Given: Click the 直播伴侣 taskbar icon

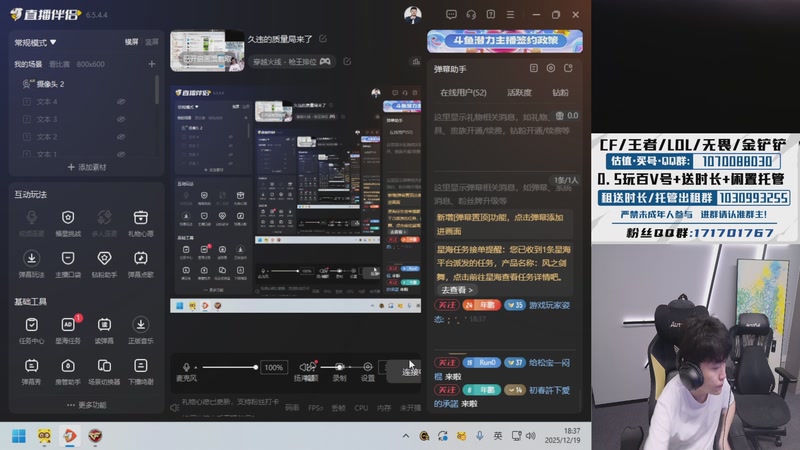Looking at the screenshot, I should point(70,436).
